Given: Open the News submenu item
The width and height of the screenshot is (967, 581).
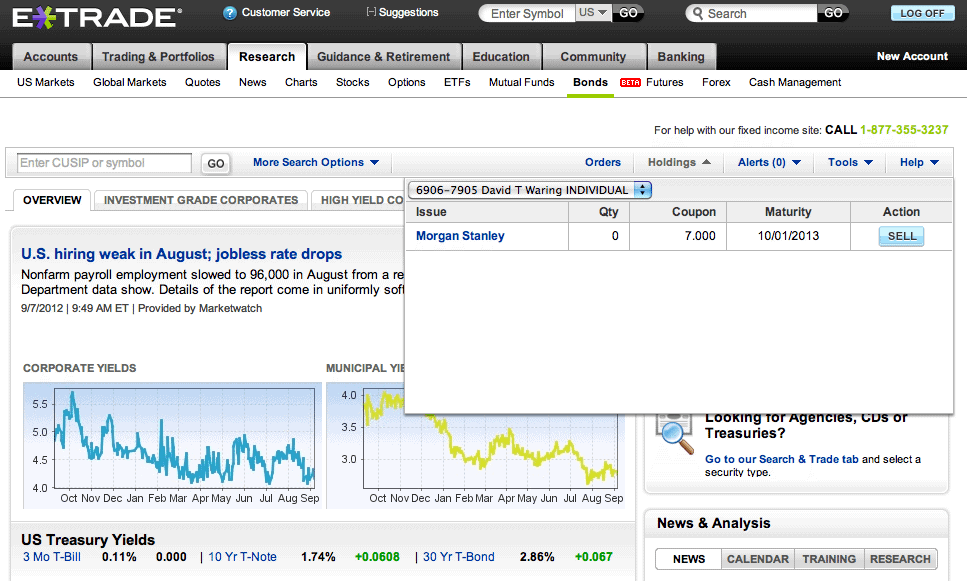Looking at the screenshot, I should [x=253, y=83].
